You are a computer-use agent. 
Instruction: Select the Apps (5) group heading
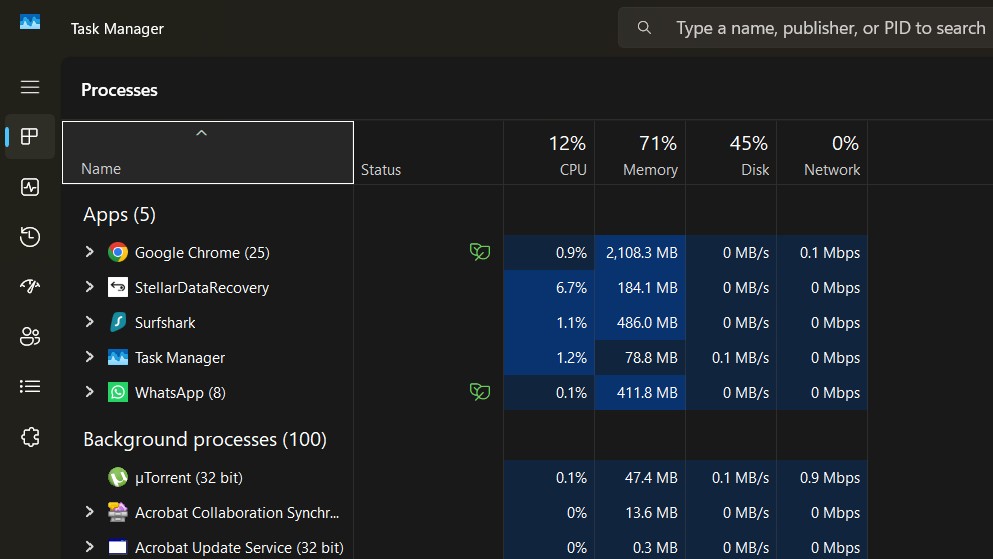[119, 215]
